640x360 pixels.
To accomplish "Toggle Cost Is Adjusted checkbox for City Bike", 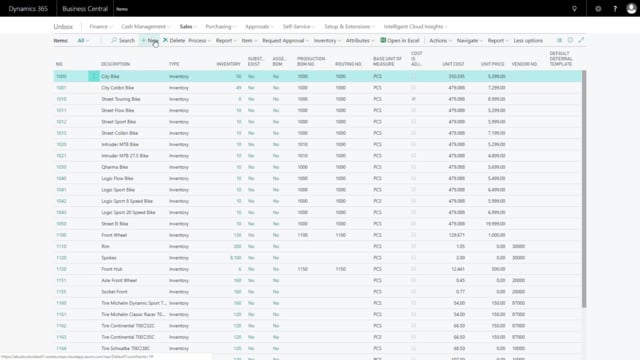I will (413, 76).
